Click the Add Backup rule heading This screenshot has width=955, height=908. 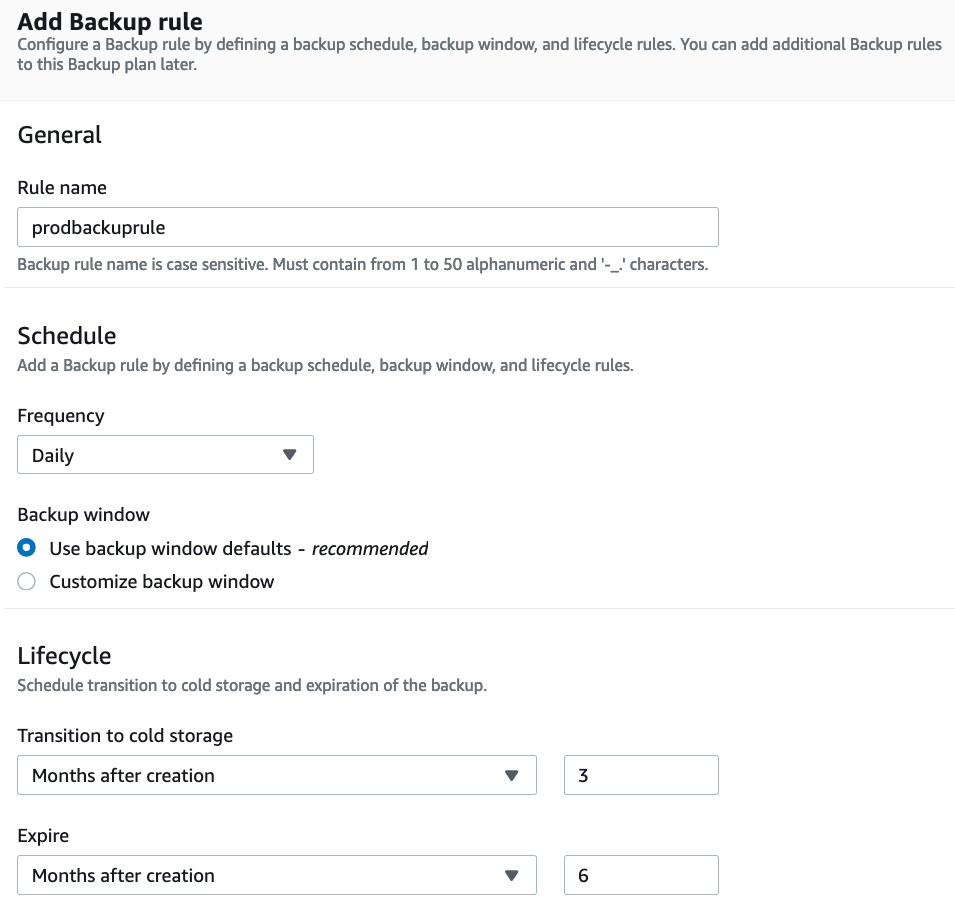point(110,20)
